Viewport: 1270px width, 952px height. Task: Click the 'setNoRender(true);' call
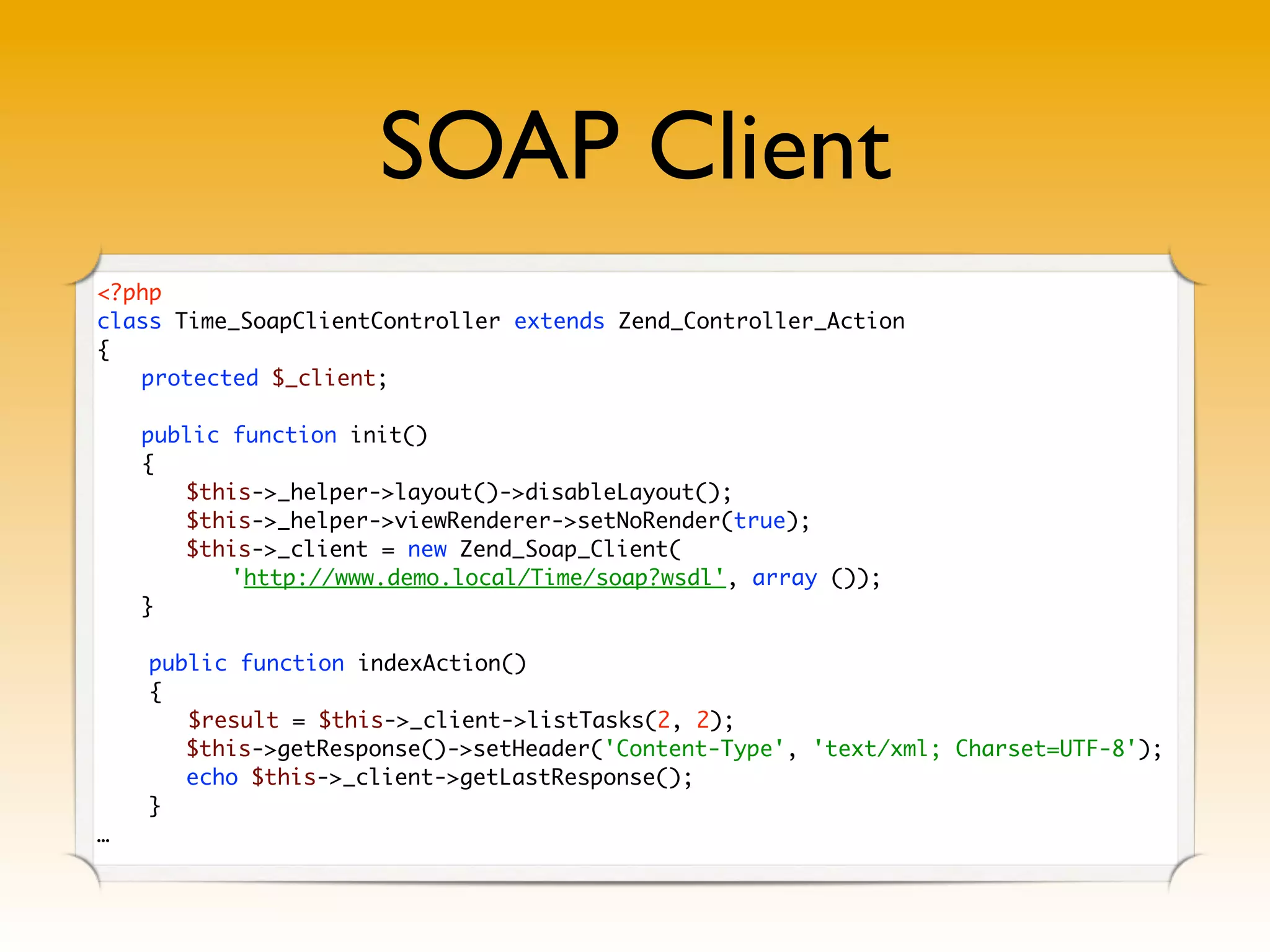pos(693,521)
